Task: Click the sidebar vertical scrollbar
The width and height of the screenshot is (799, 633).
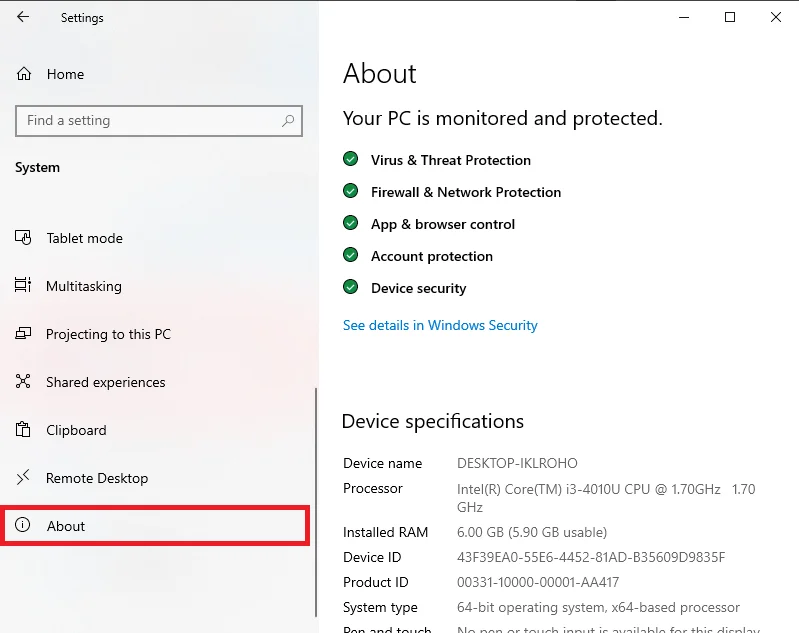Action: tap(316, 502)
